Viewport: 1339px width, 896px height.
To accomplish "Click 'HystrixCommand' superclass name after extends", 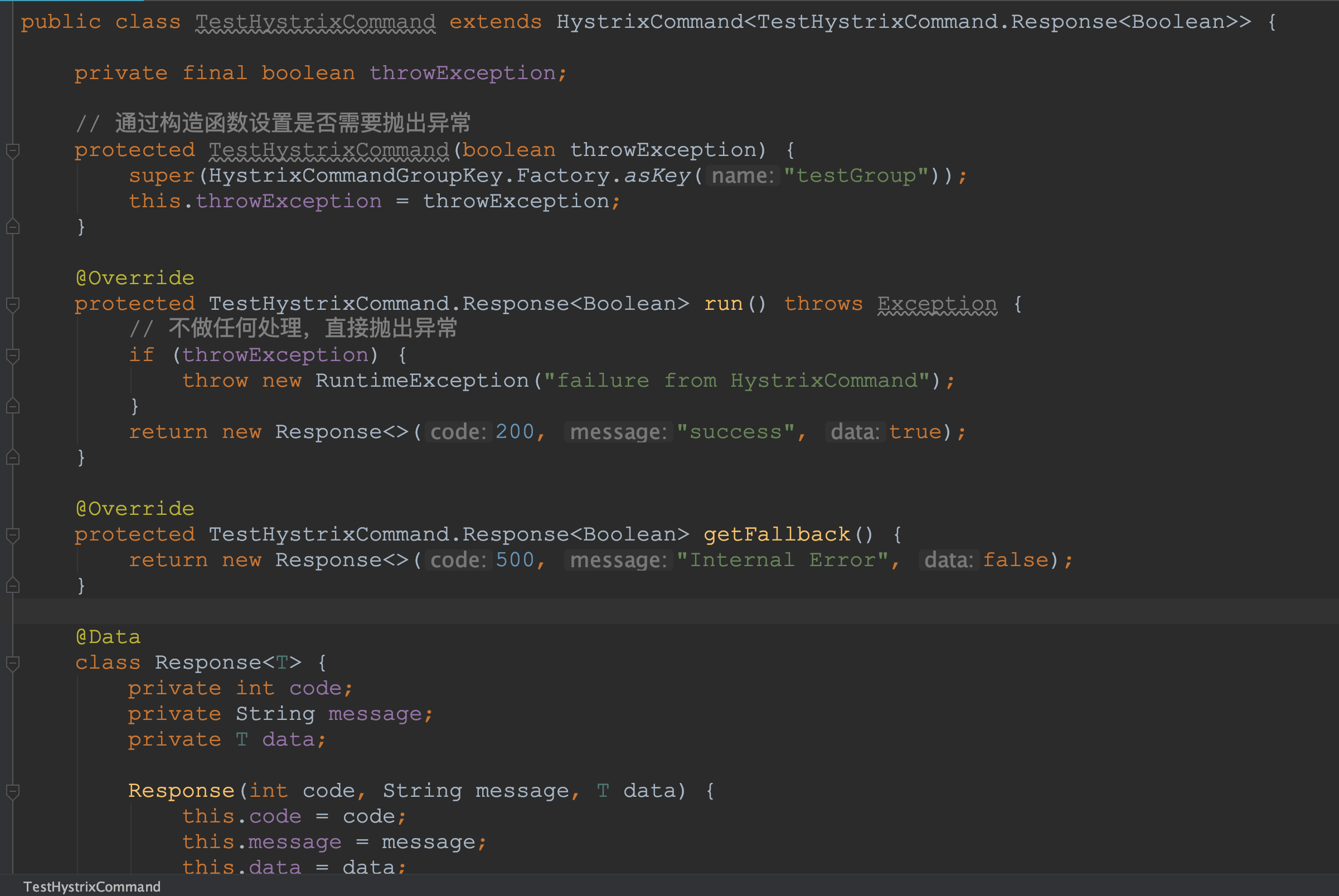I will click(649, 22).
